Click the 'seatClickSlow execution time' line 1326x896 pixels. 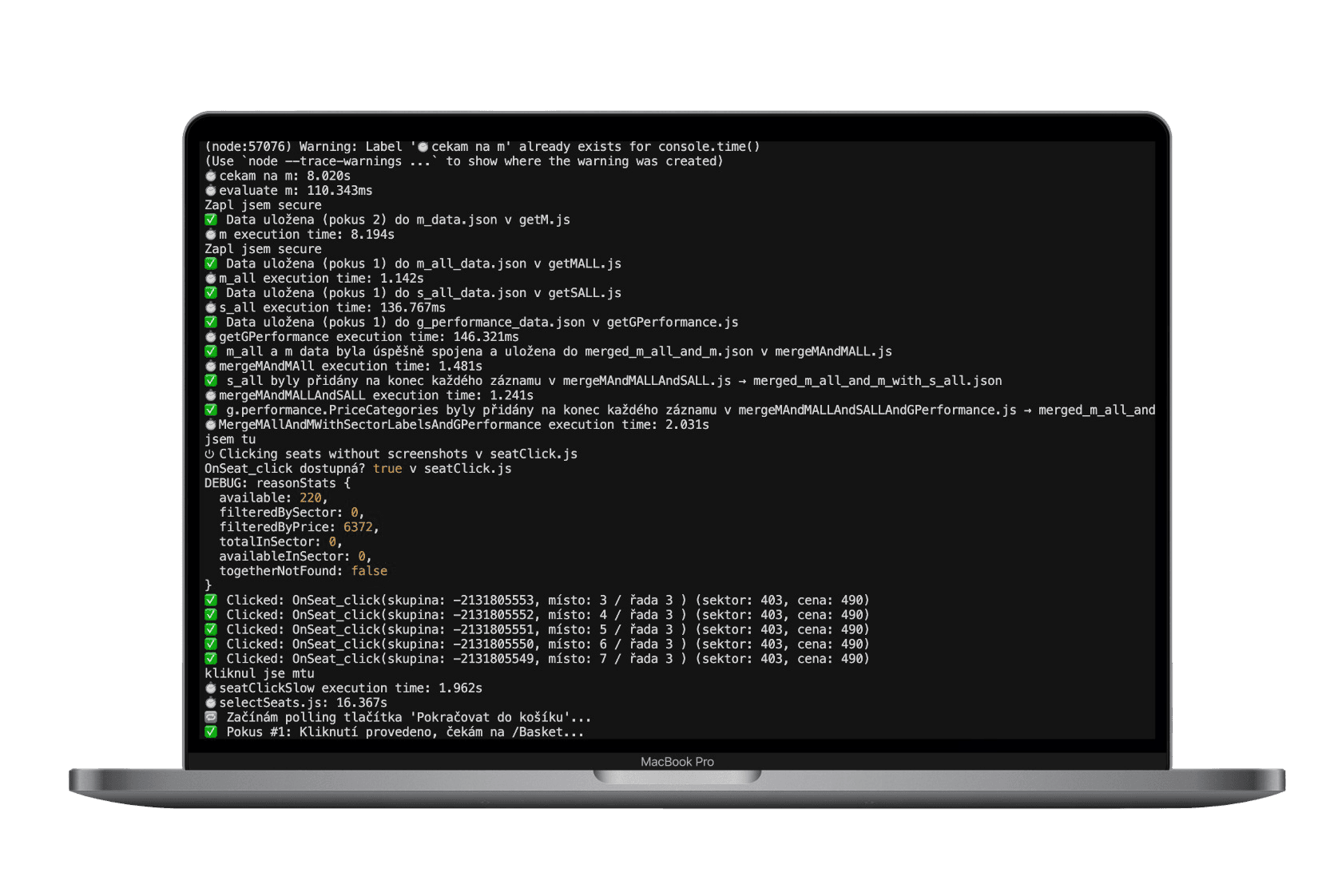pos(343,688)
